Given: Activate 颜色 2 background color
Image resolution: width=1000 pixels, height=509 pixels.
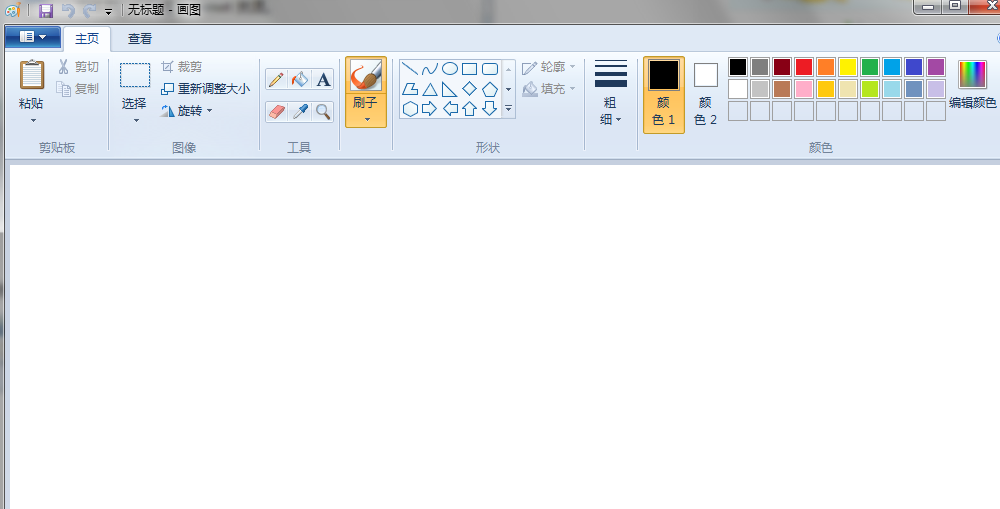Looking at the screenshot, I should tap(706, 94).
